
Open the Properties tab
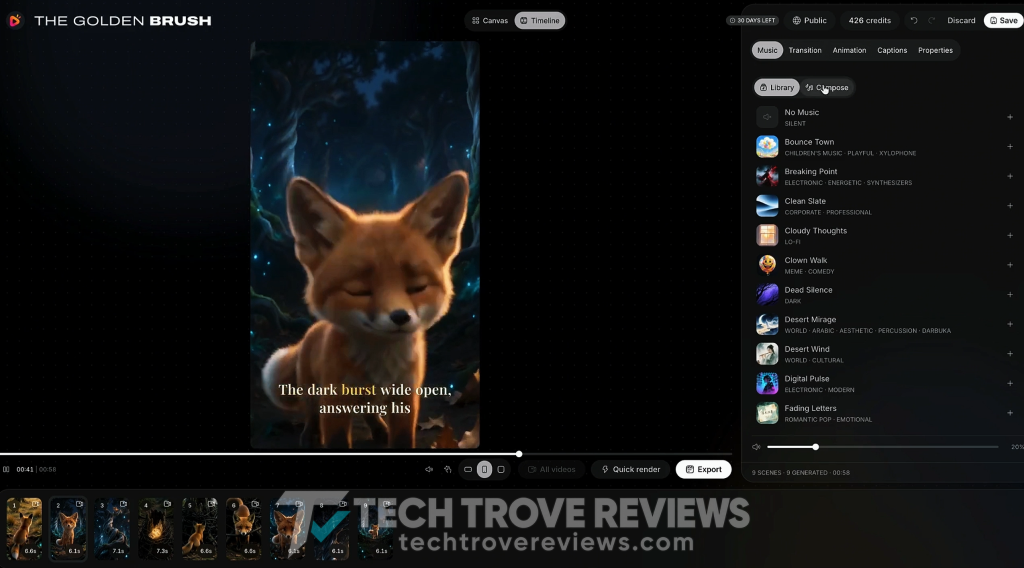(935, 50)
